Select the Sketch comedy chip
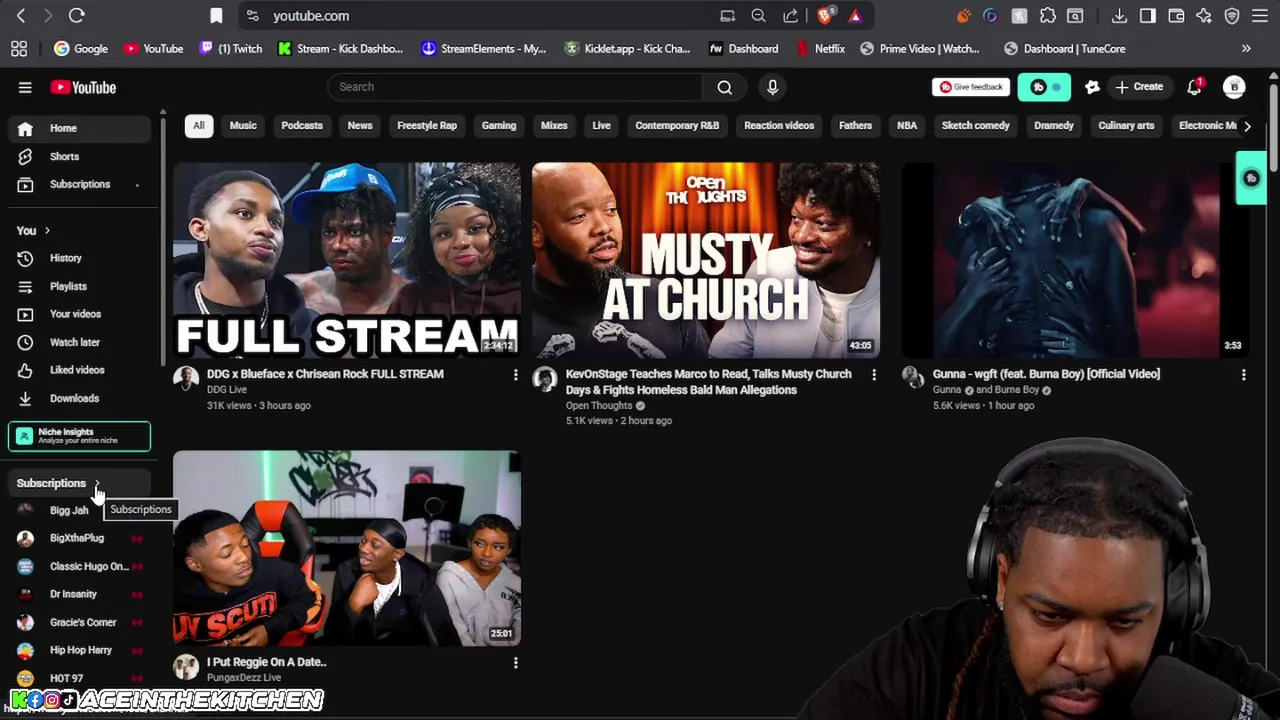This screenshot has height=720, width=1280. [x=975, y=125]
